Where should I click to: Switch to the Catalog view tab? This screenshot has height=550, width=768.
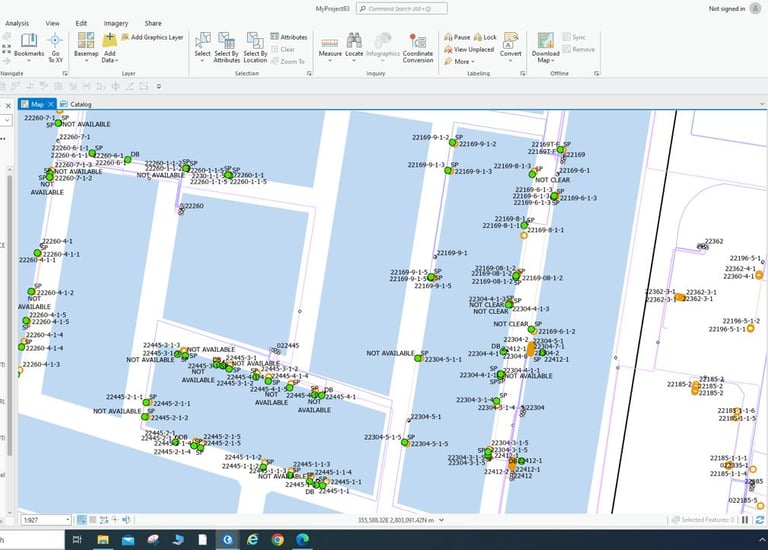point(76,104)
